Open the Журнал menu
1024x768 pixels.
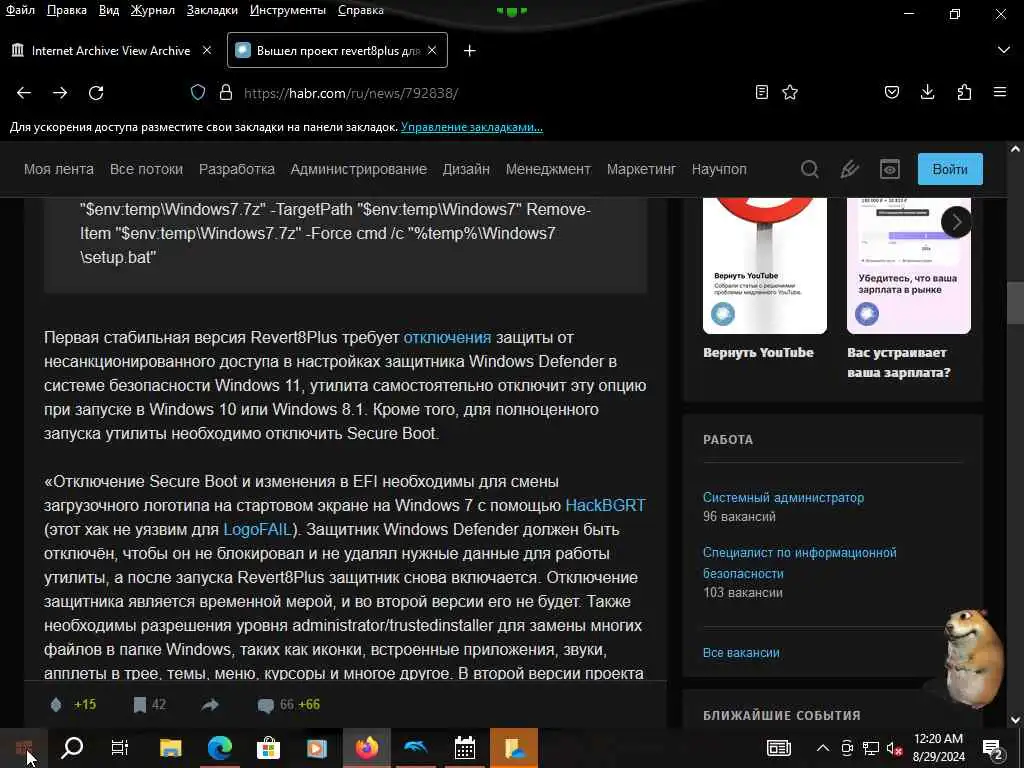click(152, 10)
